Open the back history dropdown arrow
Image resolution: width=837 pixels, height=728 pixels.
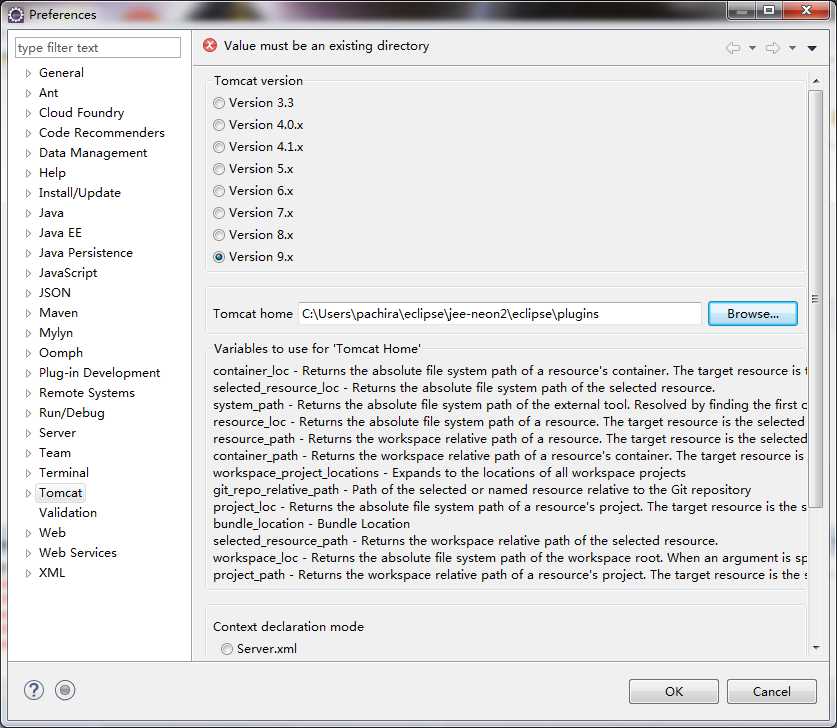point(753,48)
